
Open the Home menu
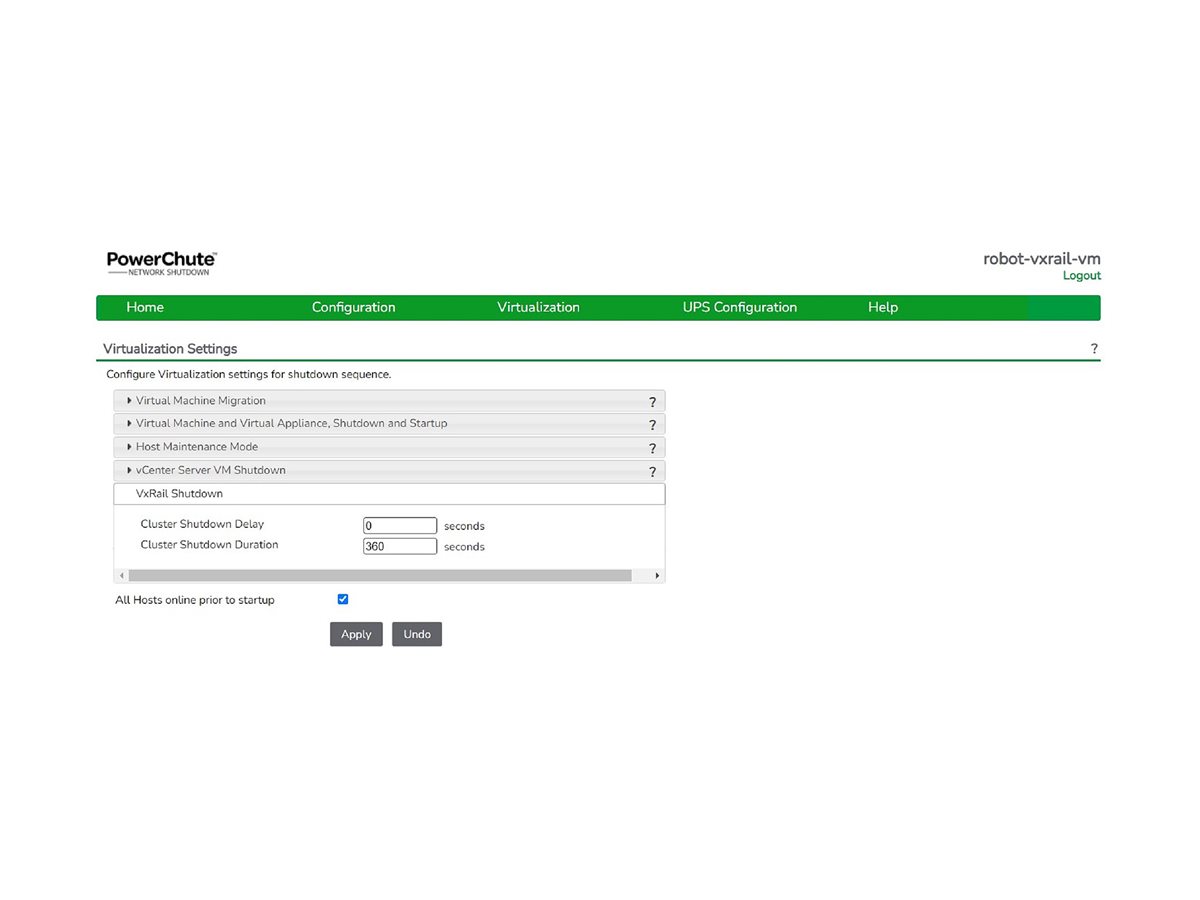click(x=145, y=307)
